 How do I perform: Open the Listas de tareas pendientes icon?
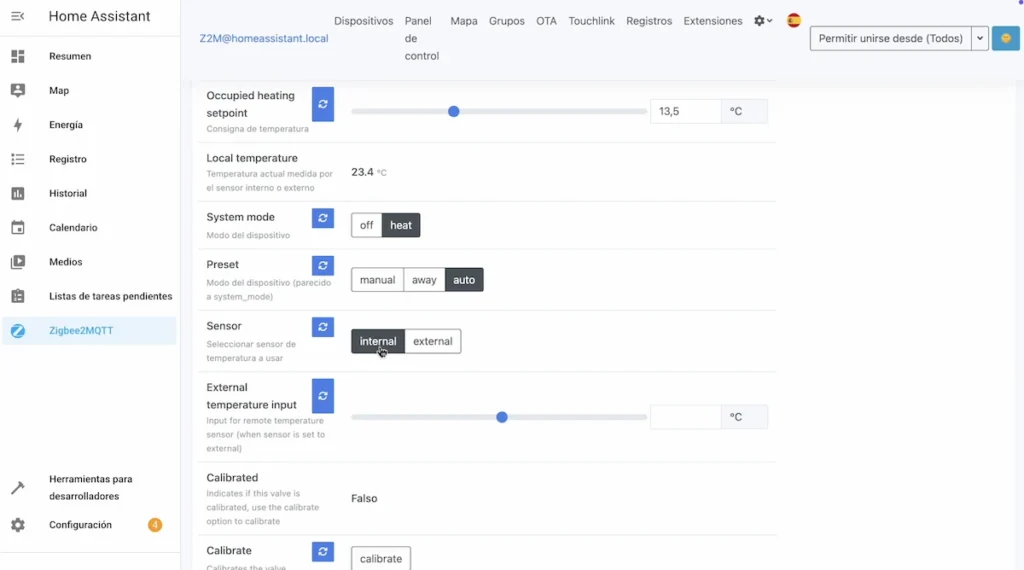point(18,296)
